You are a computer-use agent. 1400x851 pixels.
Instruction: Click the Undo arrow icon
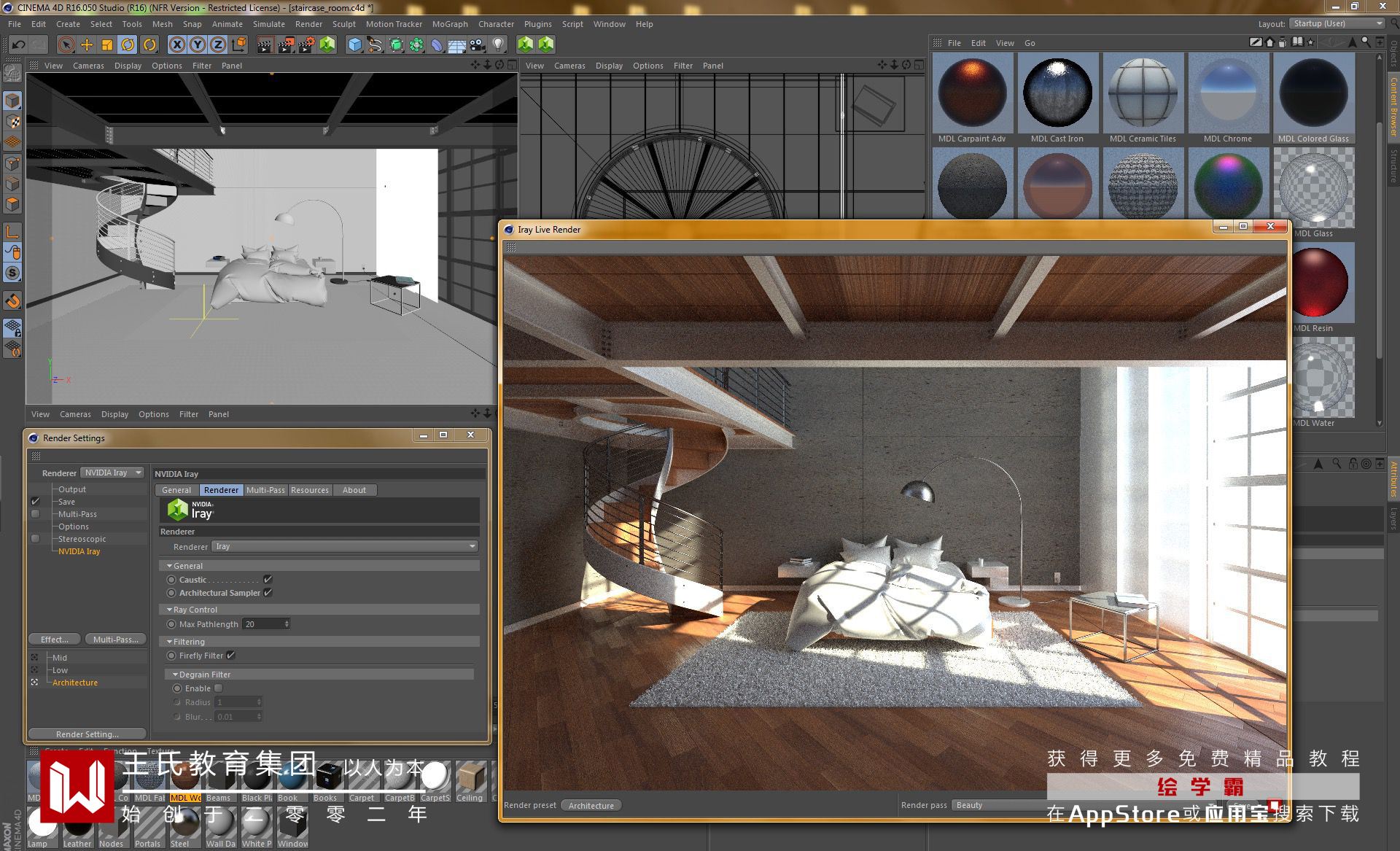(x=18, y=44)
